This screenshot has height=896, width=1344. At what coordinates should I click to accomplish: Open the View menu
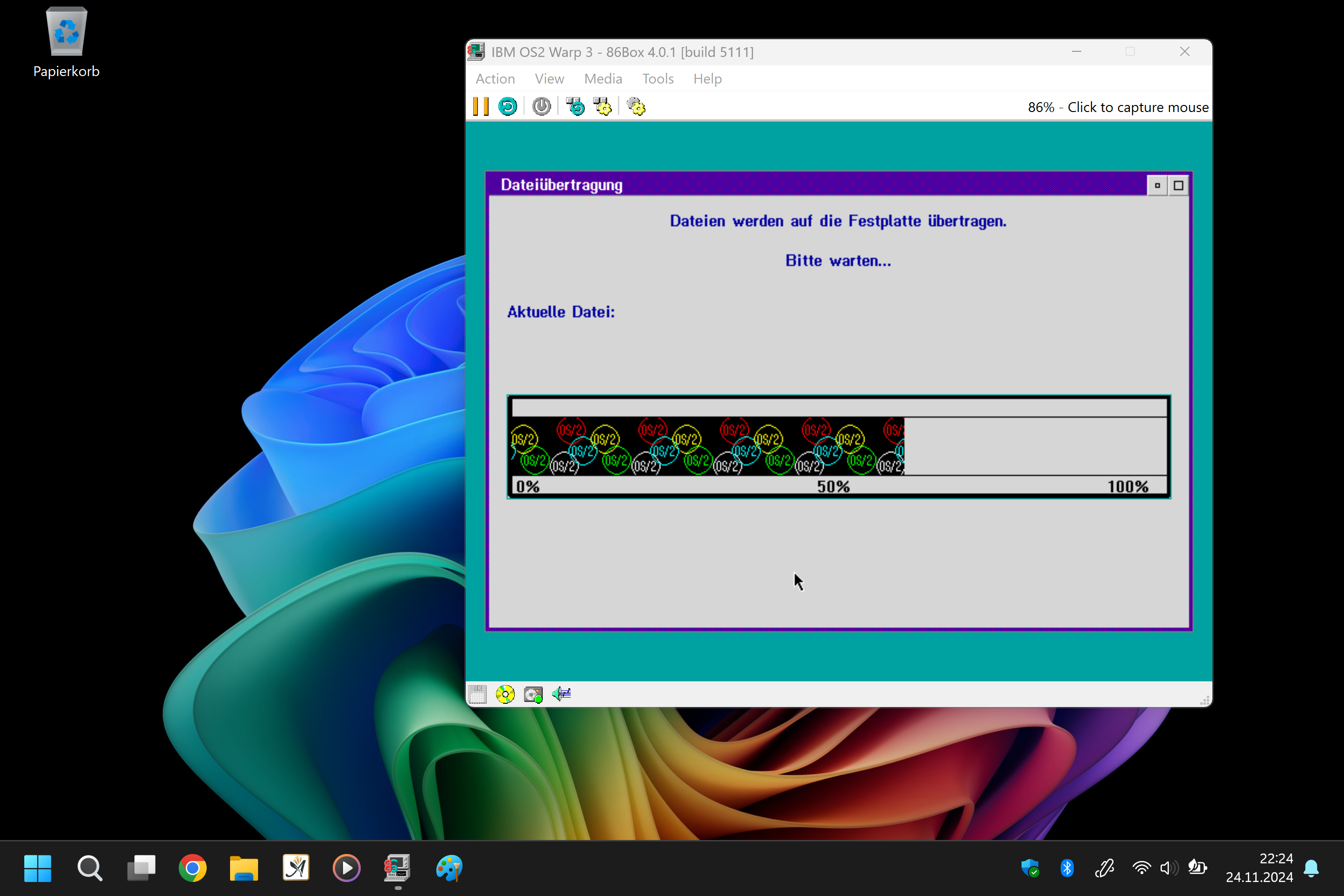click(549, 78)
